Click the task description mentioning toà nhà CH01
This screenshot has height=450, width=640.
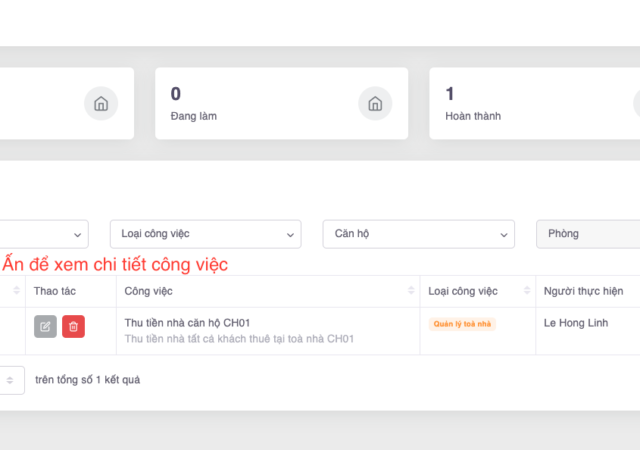coord(239,339)
